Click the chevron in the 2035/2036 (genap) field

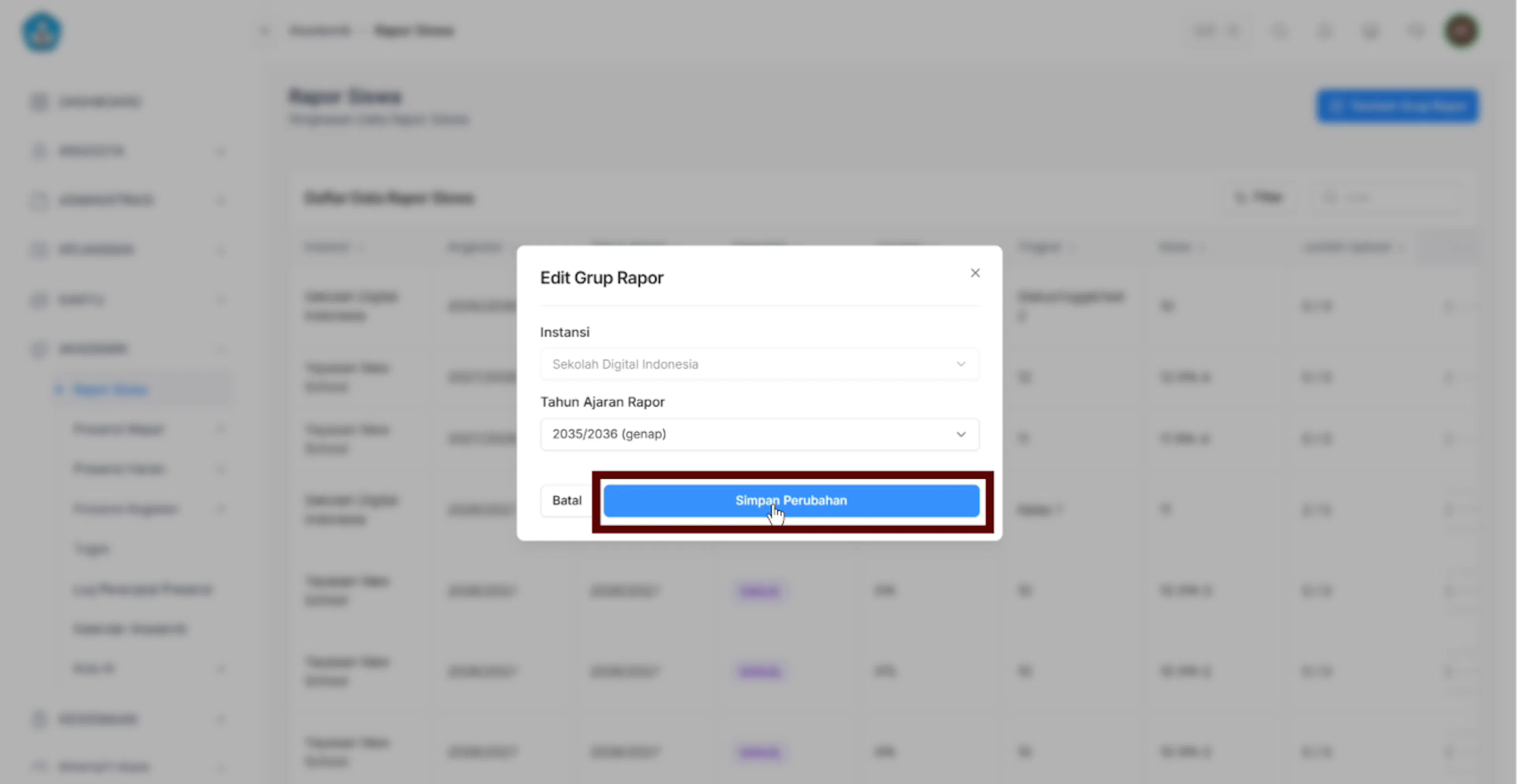tap(960, 434)
